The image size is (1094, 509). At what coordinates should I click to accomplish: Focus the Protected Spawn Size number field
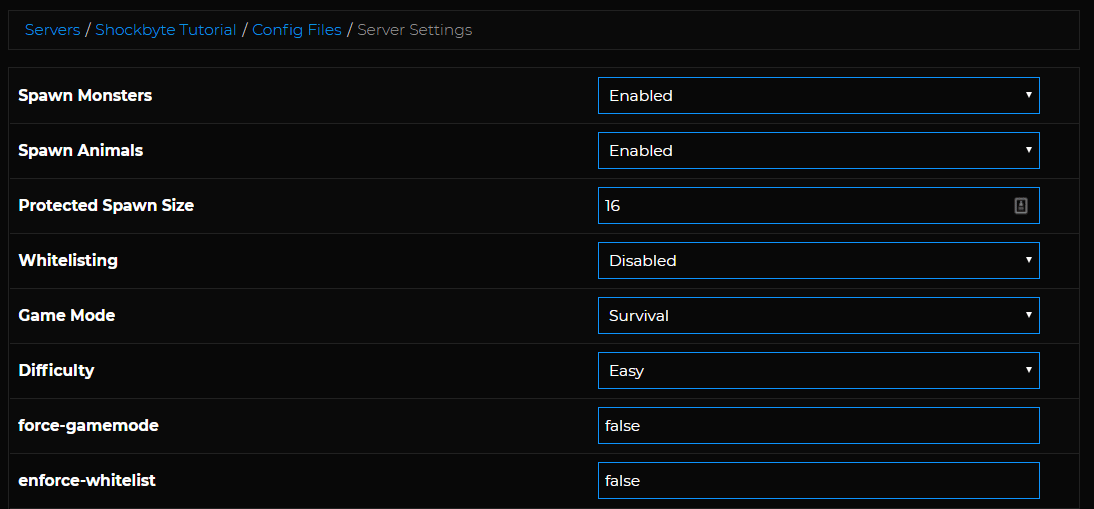[800, 206]
